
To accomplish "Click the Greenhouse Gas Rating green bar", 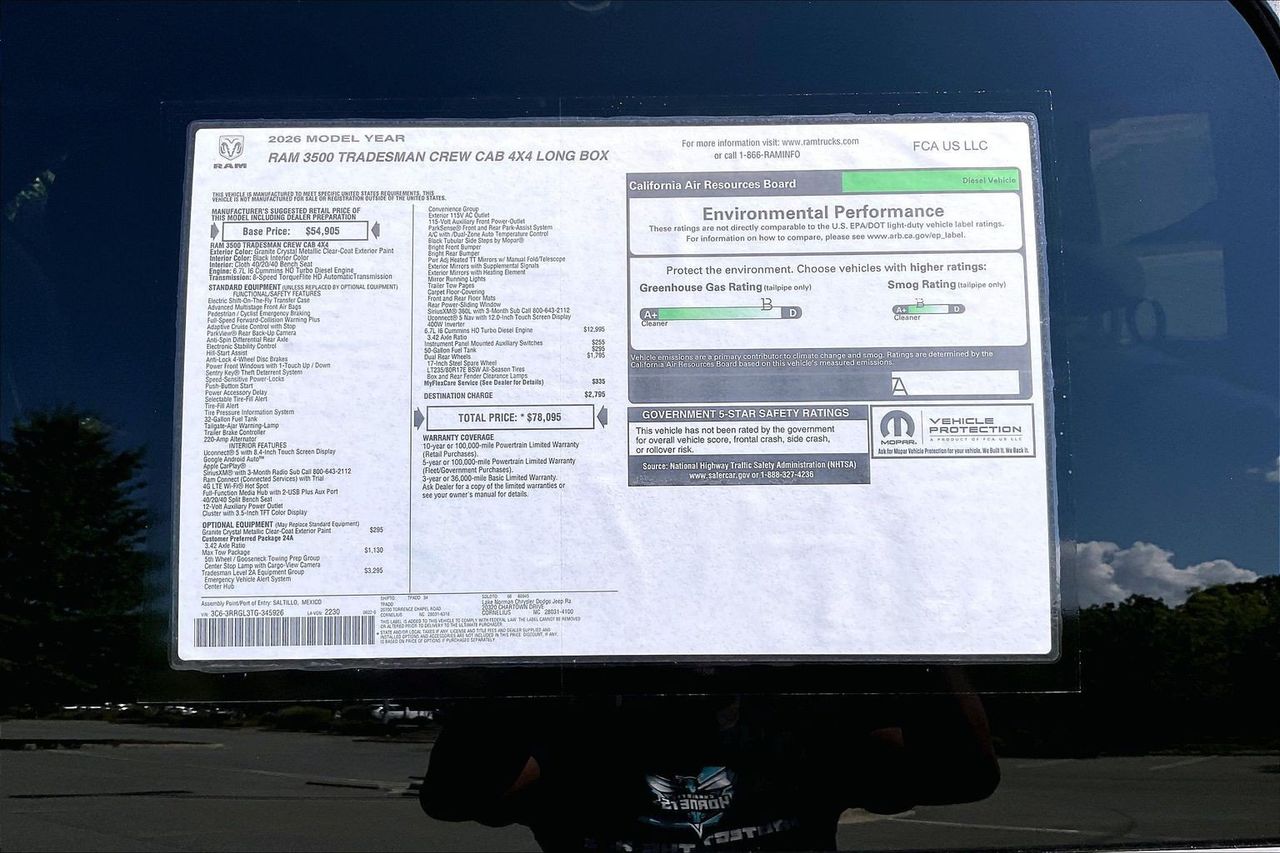I will click(720, 313).
